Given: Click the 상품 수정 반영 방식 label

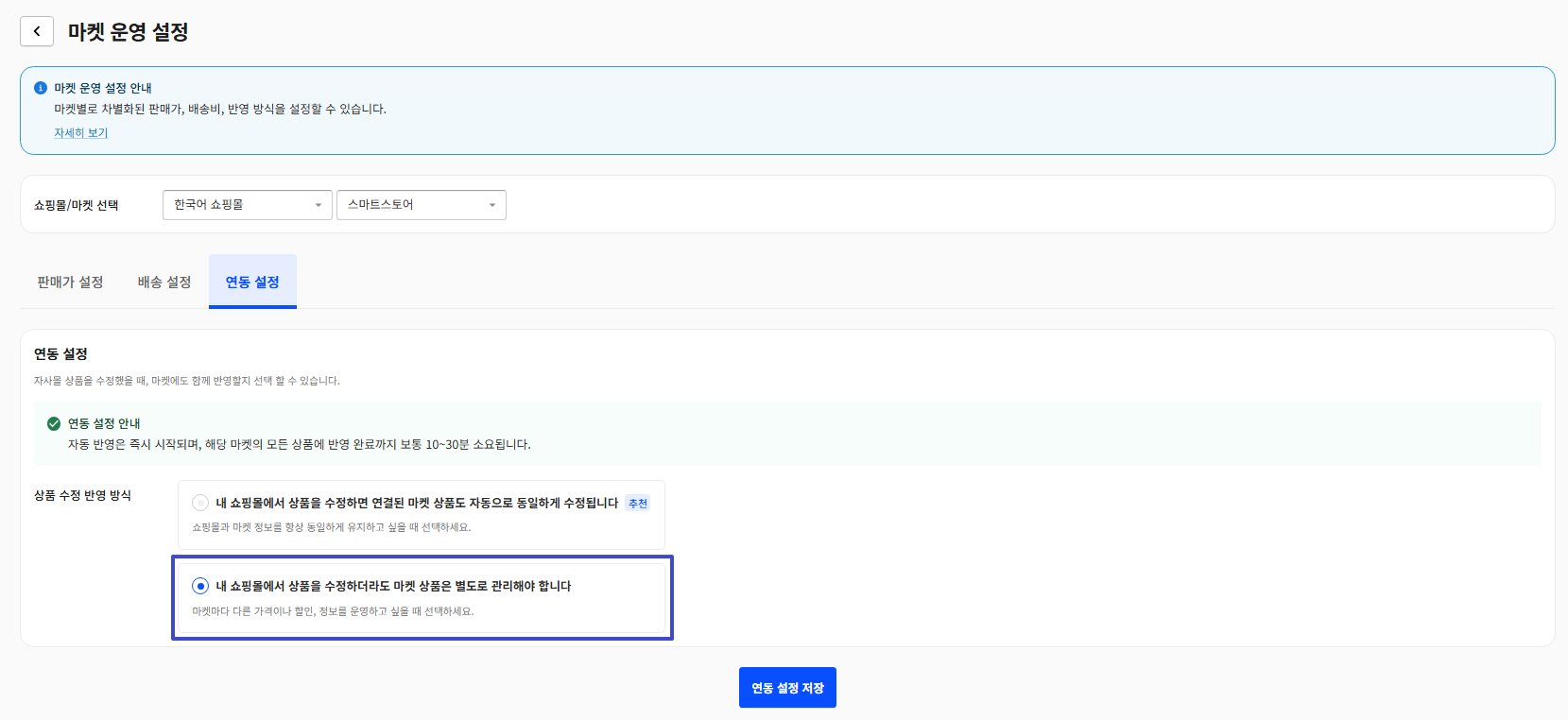Looking at the screenshot, I should [82, 495].
